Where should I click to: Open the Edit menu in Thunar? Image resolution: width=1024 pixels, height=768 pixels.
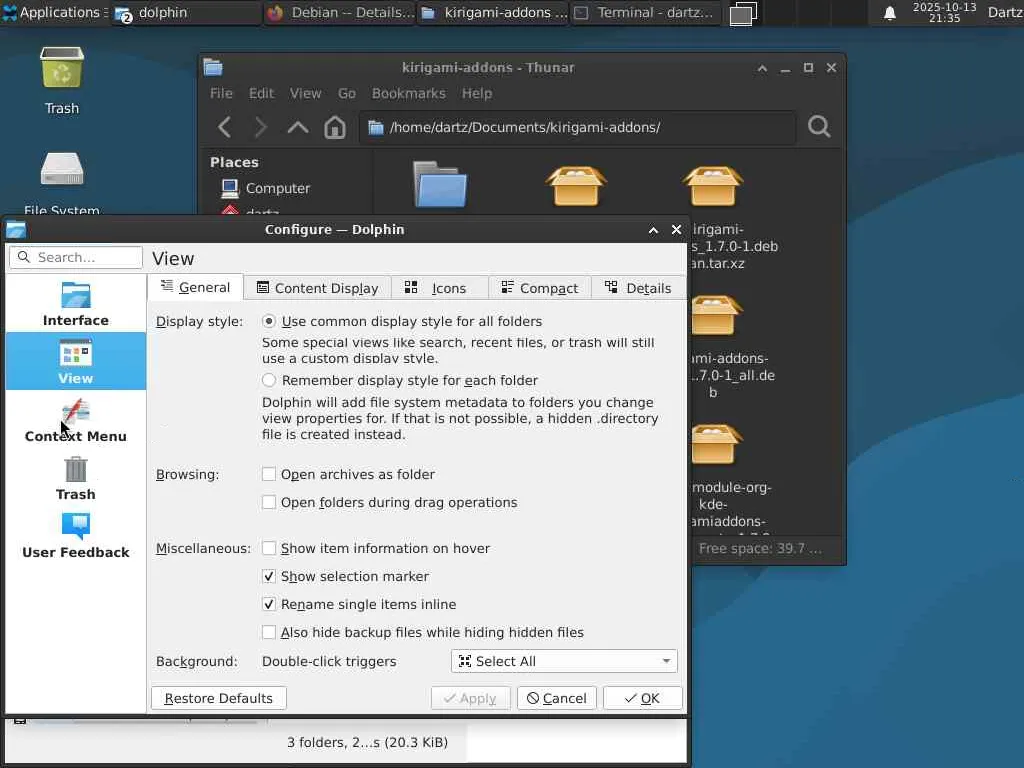point(261,93)
